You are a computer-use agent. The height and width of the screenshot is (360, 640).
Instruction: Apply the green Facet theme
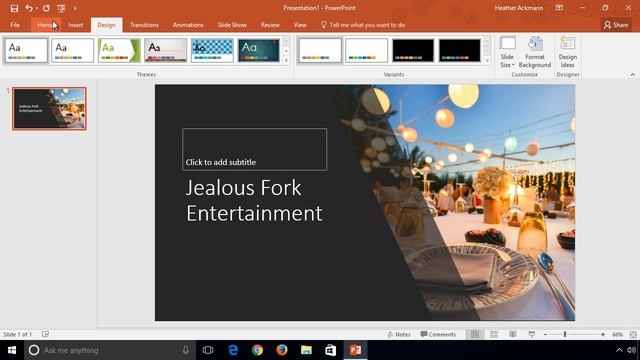[x=119, y=51]
